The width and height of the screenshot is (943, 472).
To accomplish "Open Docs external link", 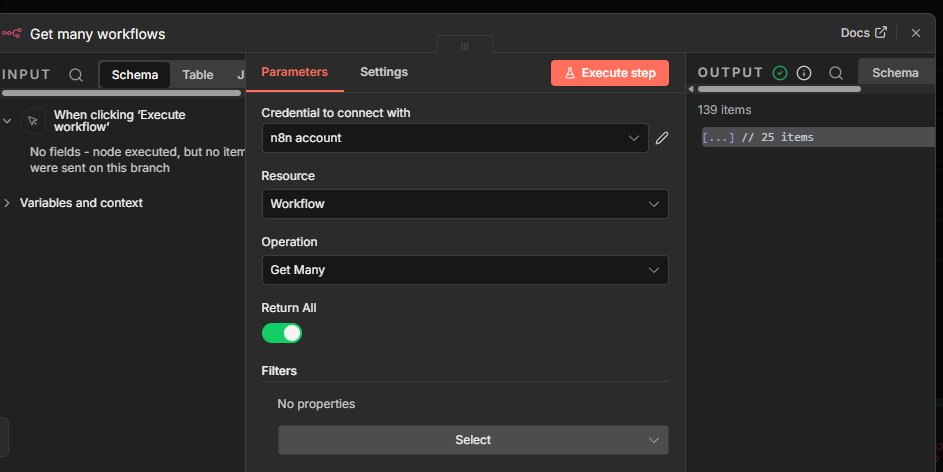I will pyautogui.click(x=864, y=33).
